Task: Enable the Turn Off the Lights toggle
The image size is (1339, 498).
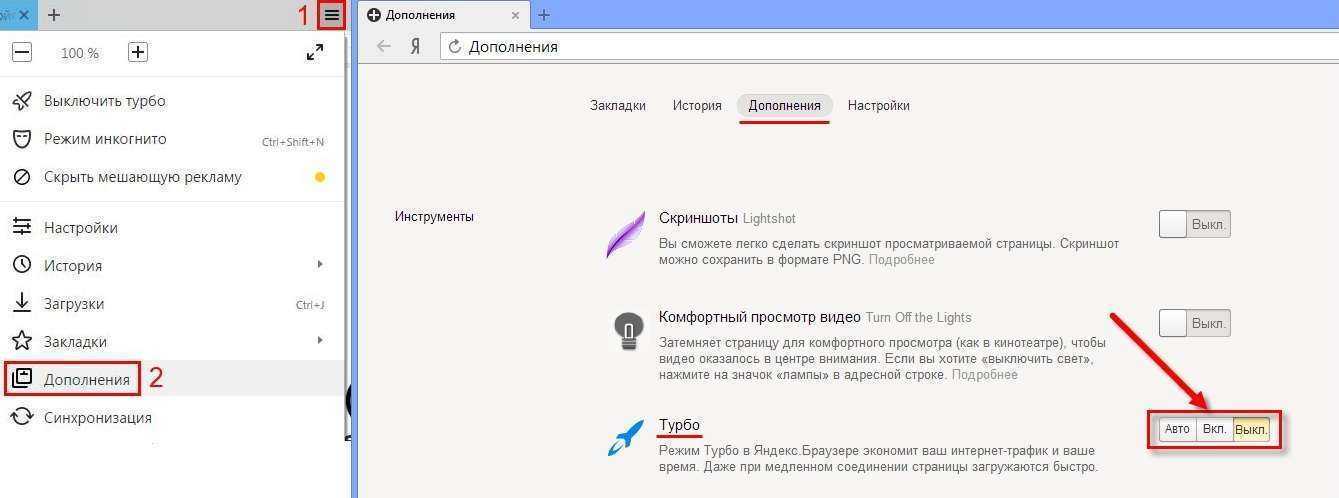Action: click(x=1194, y=323)
